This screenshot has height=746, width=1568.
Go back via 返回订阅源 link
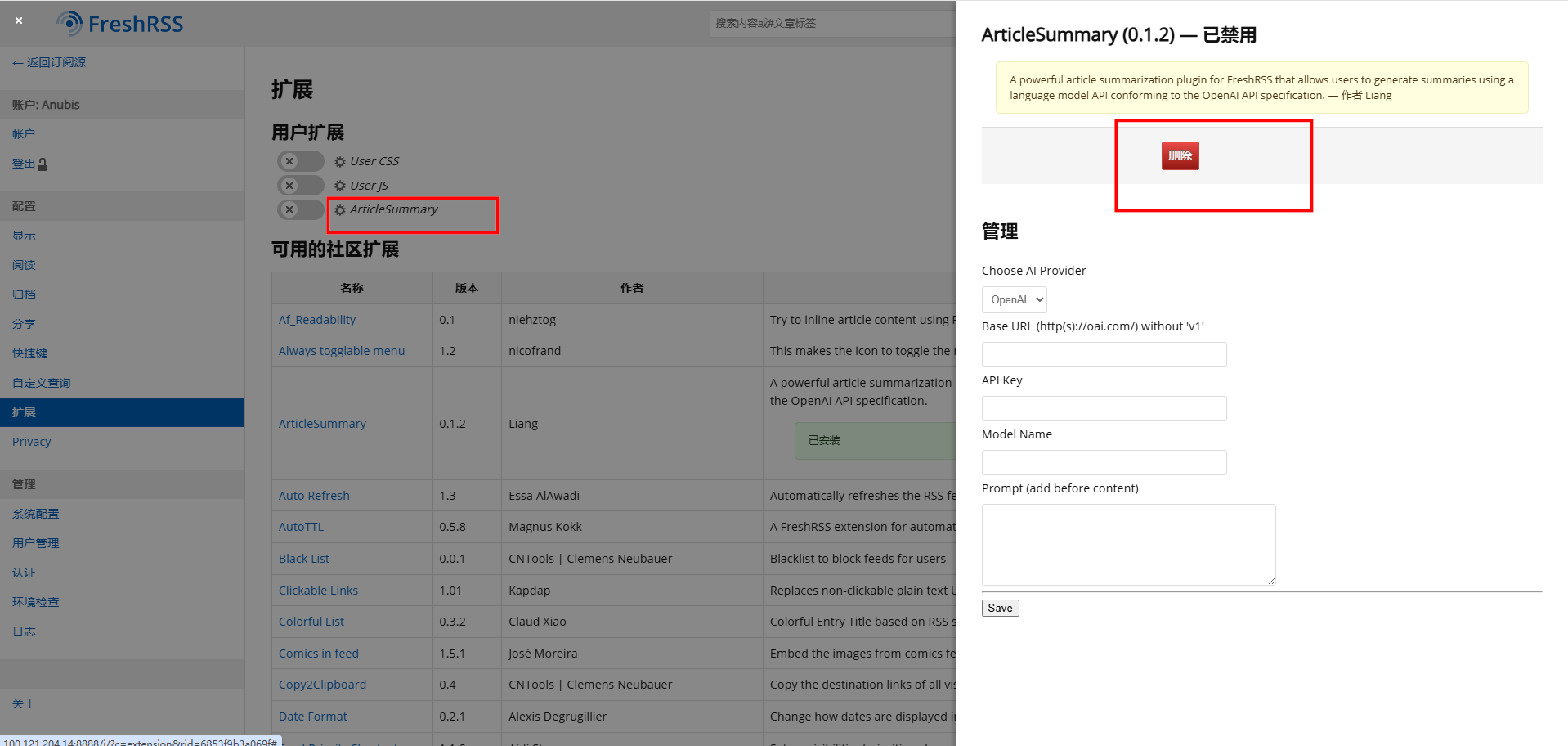click(49, 62)
